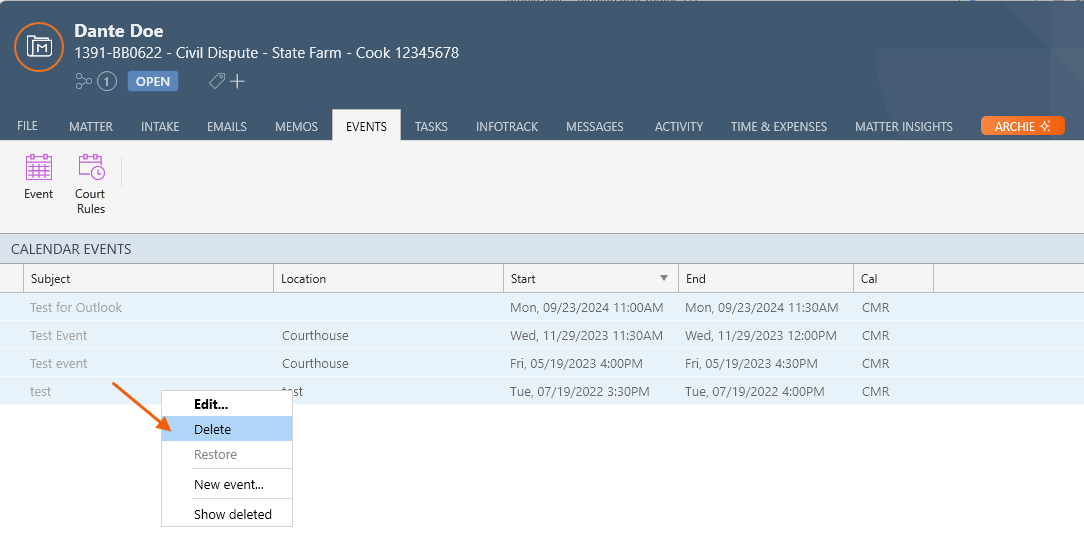Choose New event... from context menu
The image size is (1084, 533).
pos(227,484)
